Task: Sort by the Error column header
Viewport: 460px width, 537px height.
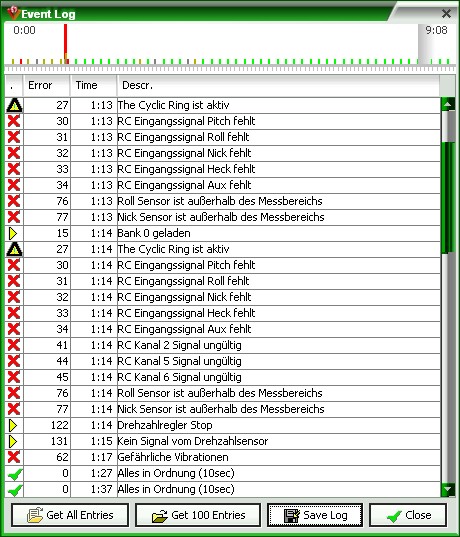Action: point(47,85)
